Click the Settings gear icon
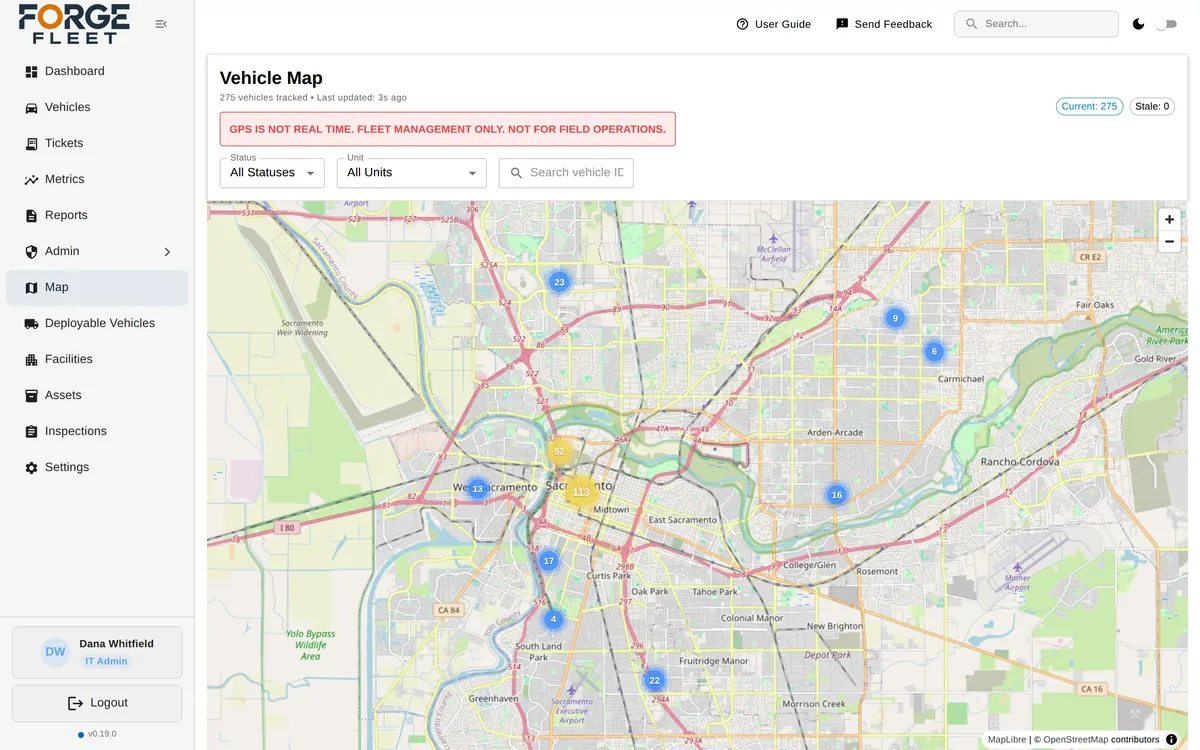The image size is (1200, 750). click(31, 468)
